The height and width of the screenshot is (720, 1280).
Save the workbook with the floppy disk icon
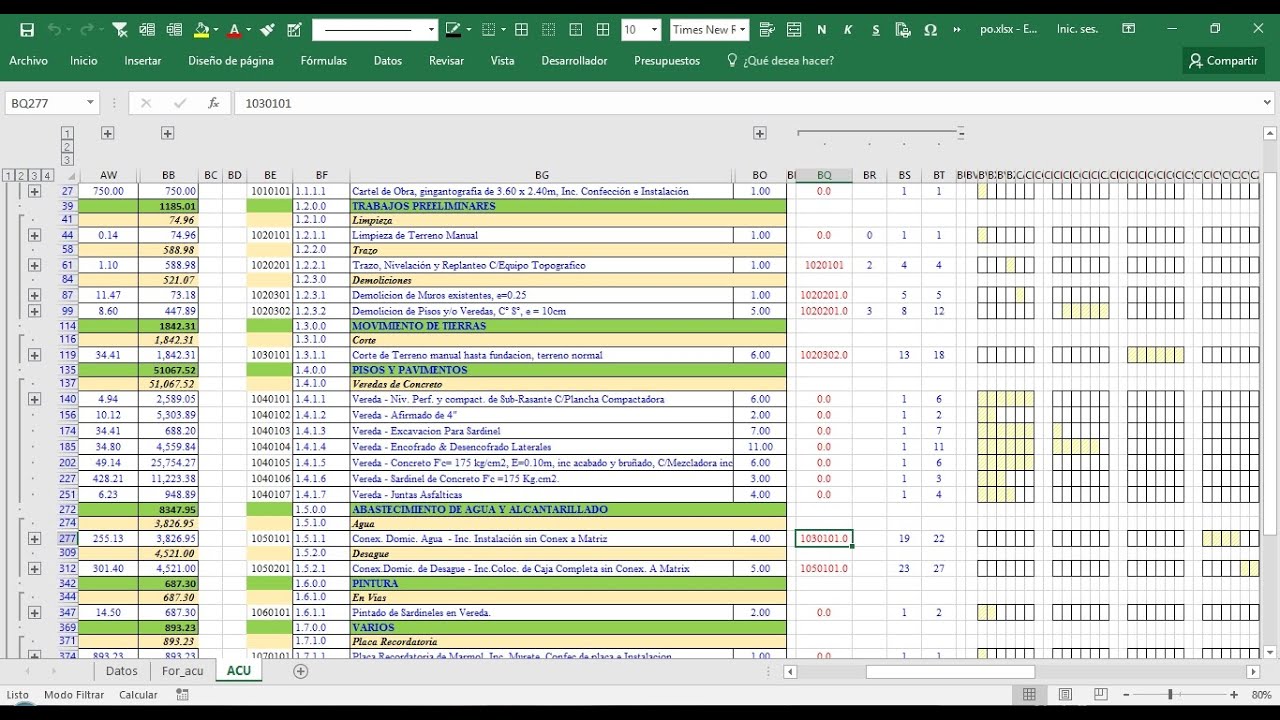tap(27, 30)
